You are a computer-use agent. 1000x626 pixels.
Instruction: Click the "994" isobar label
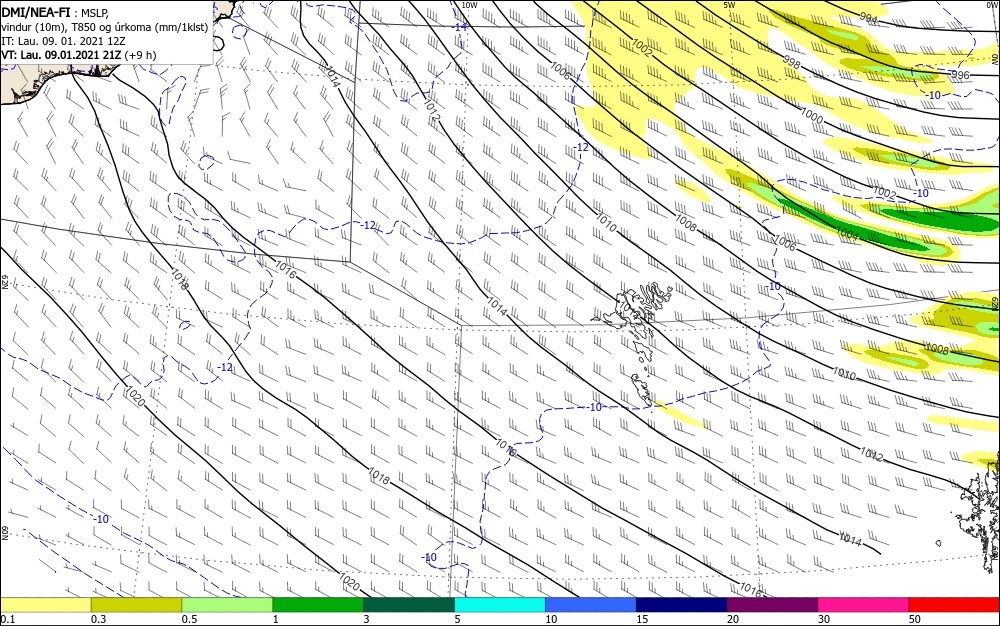(x=868, y=18)
